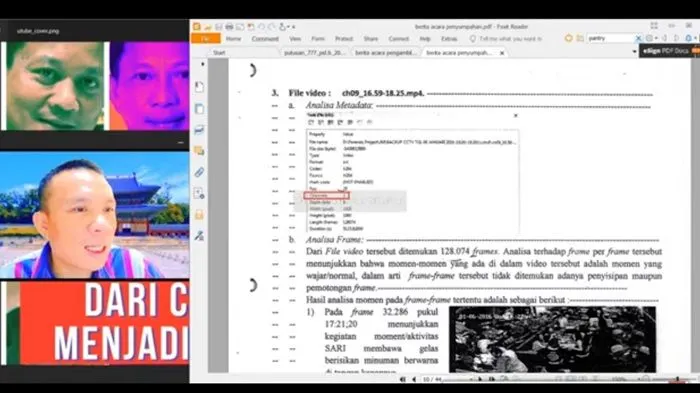Go to the first page using status bar button
This screenshot has height=393, width=700.
[x=403, y=379]
